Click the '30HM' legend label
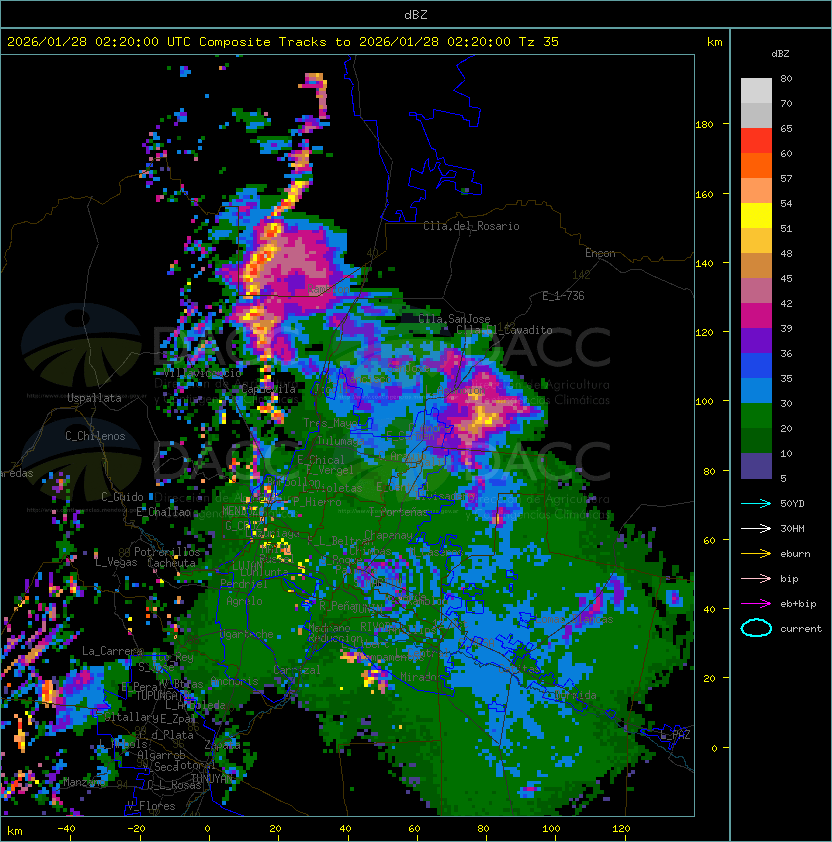This screenshot has height=842, width=832. (x=792, y=528)
